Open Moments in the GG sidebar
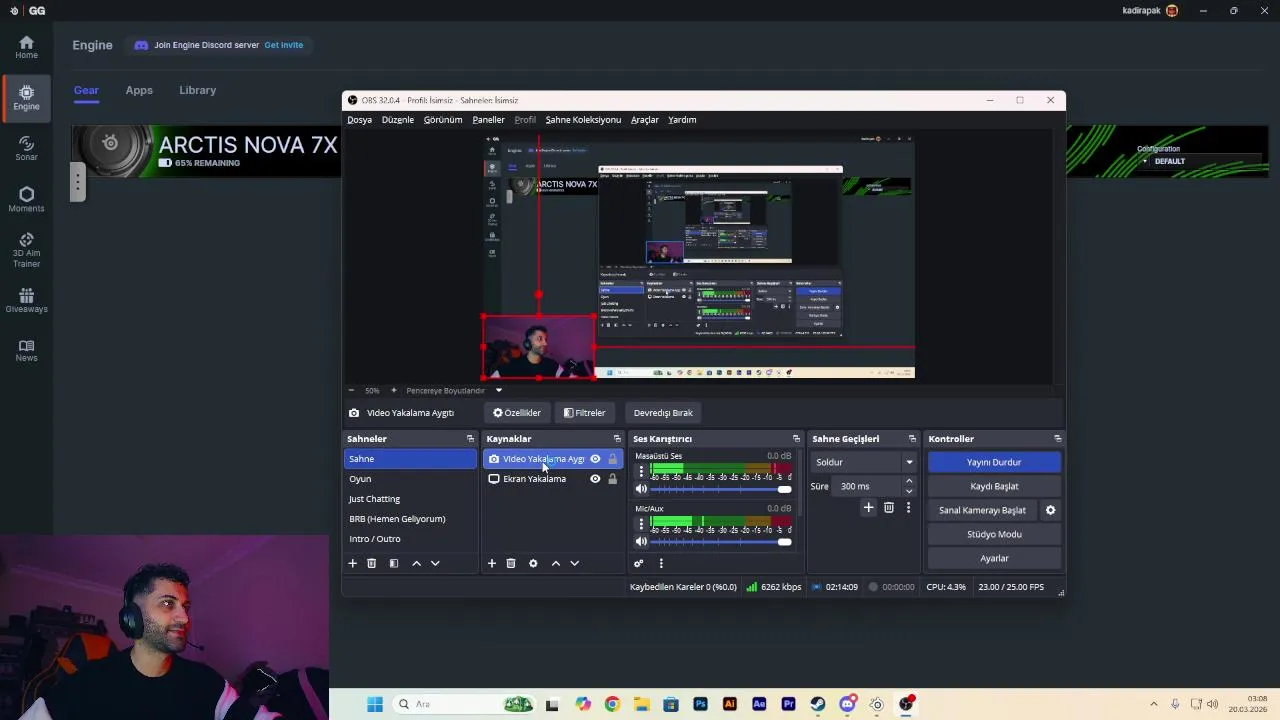The image size is (1280, 720). (x=26, y=199)
